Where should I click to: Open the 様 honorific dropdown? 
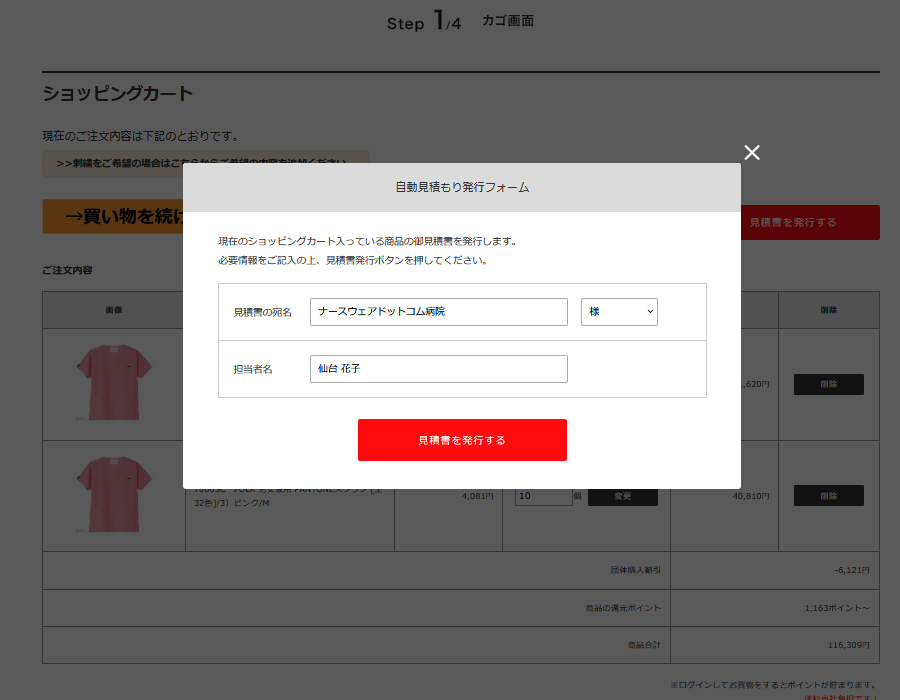click(619, 312)
